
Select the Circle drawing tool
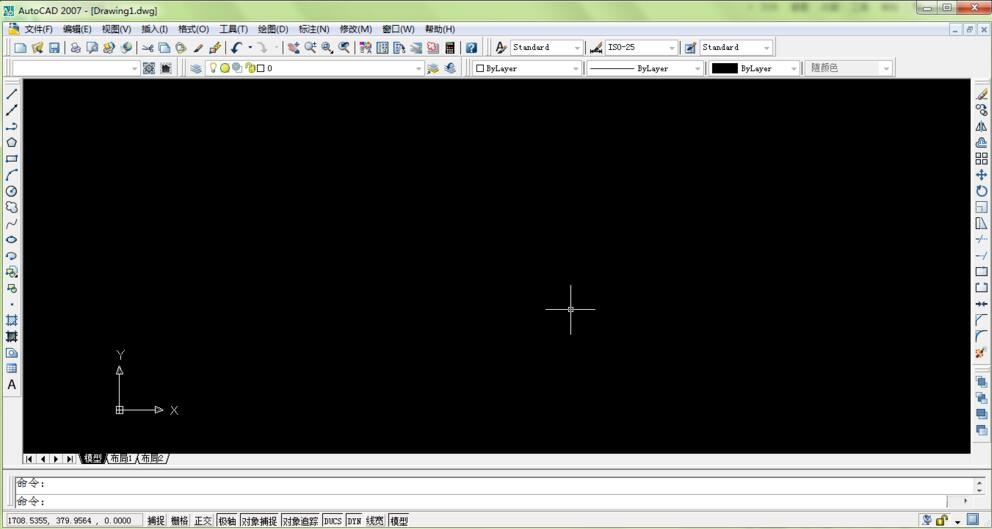click(12, 191)
